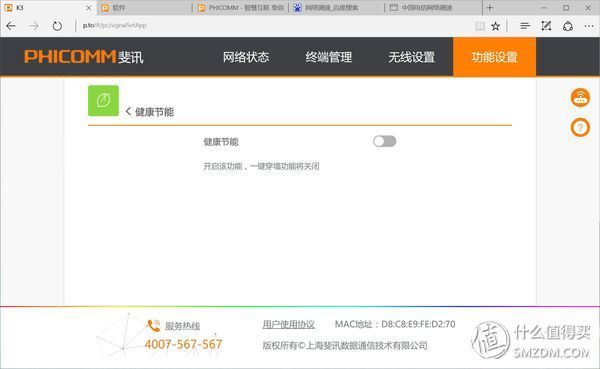Open the browser hub lines icon
This screenshot has height=369, width=600.
525,26
